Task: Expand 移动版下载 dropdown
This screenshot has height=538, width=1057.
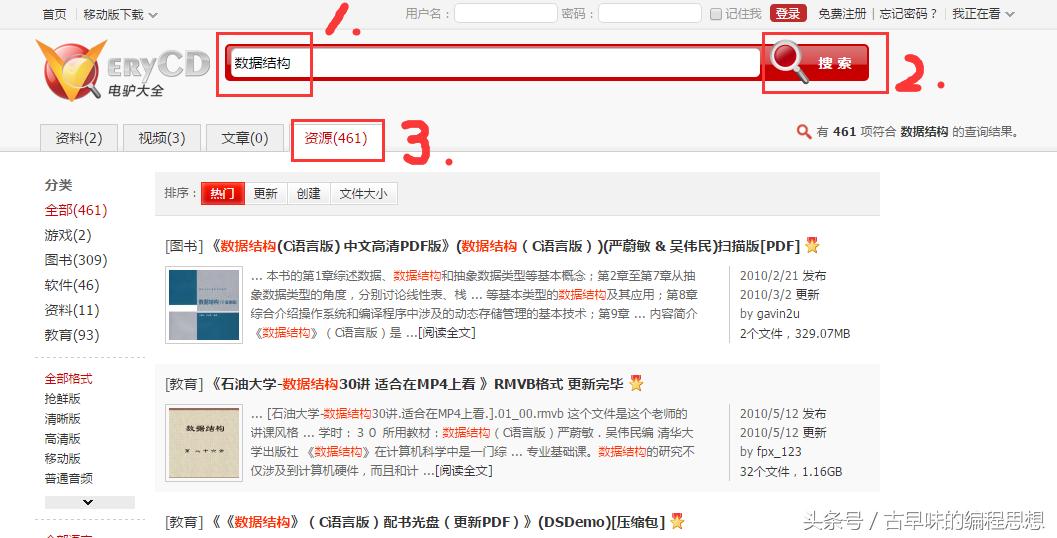Action: pyautogui.click(x=120, y=14)
